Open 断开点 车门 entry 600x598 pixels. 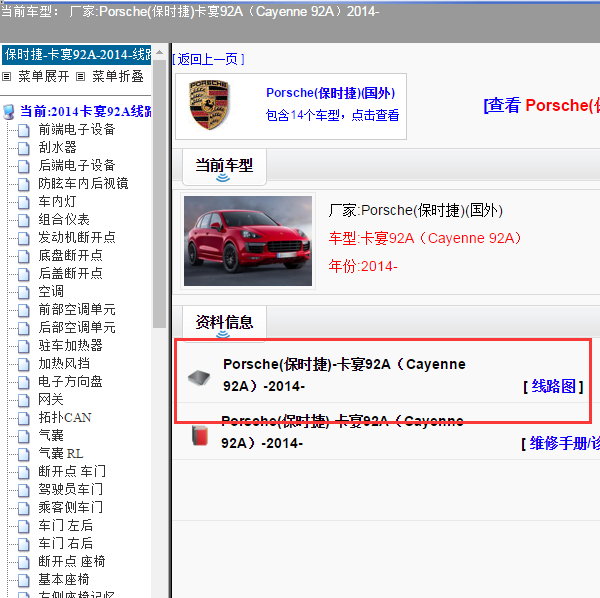tap(72, 471)
